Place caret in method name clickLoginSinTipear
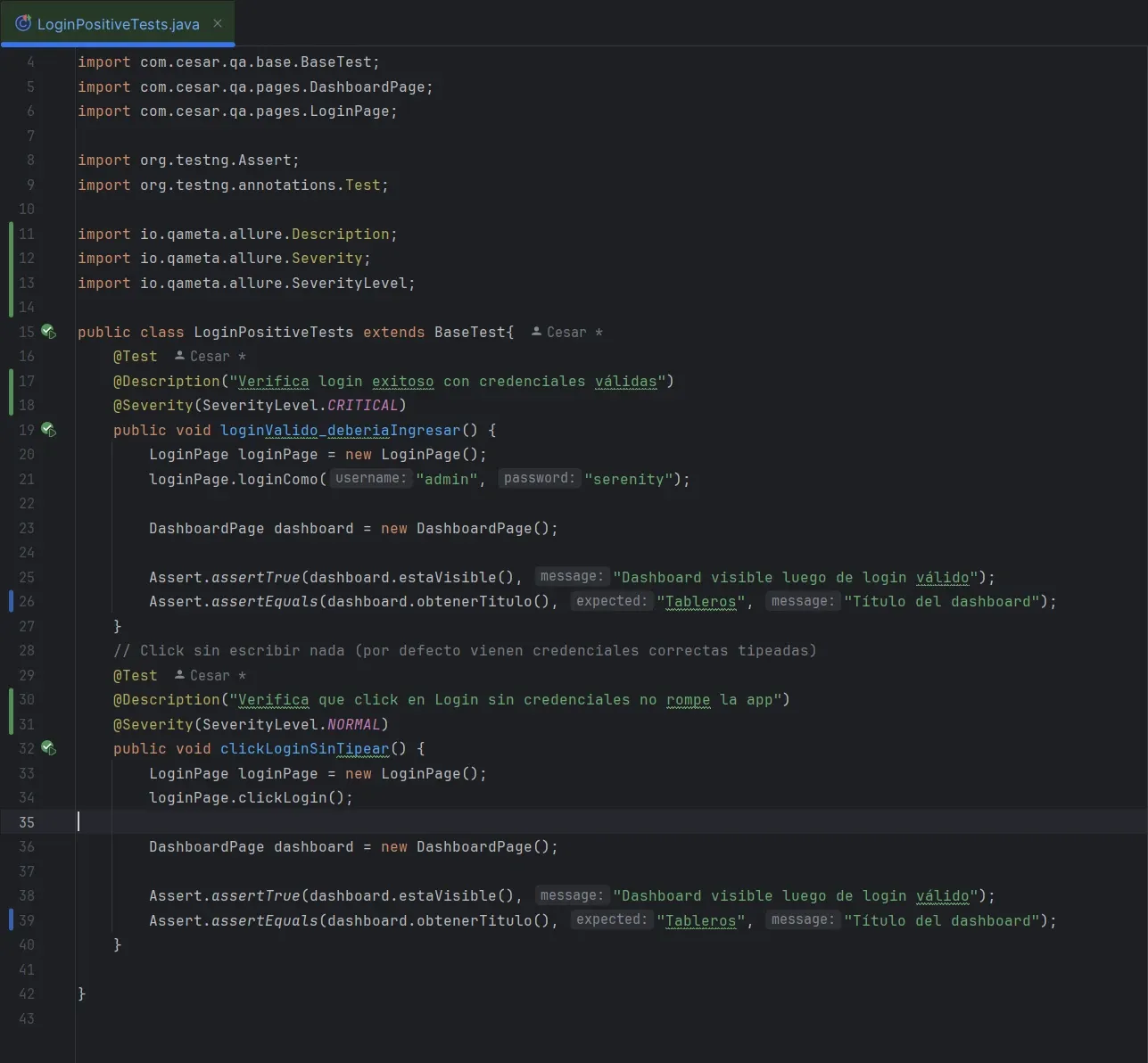1148x1063 pixels. pyautogui.click(x=304, y=748)
